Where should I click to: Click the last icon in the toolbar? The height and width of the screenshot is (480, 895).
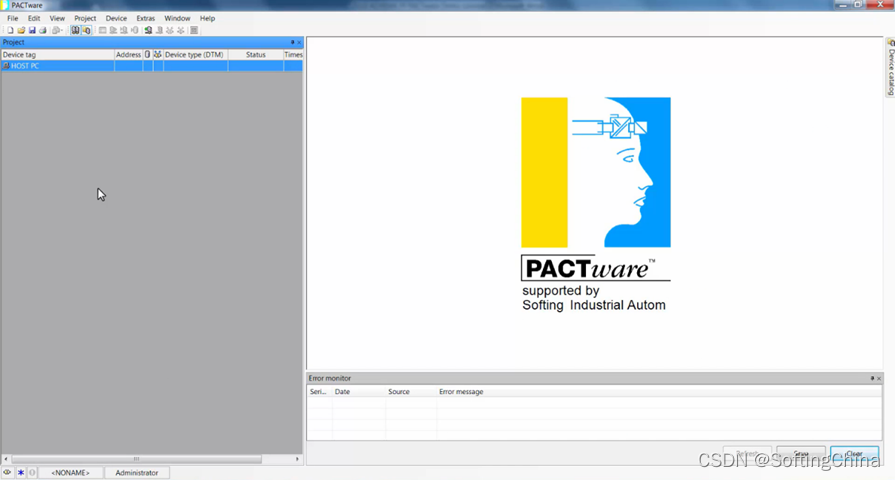click(194, 30)
